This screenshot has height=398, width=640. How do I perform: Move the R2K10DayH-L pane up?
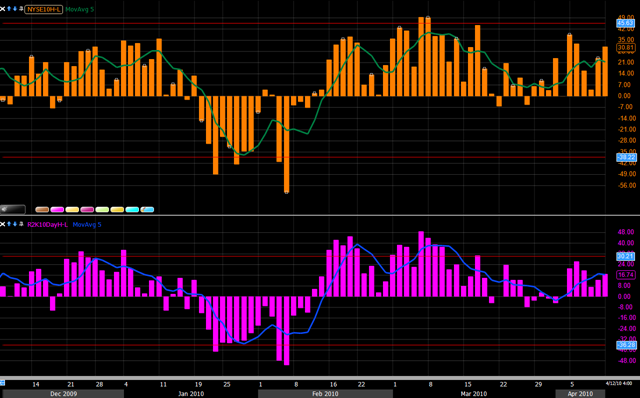9,224
